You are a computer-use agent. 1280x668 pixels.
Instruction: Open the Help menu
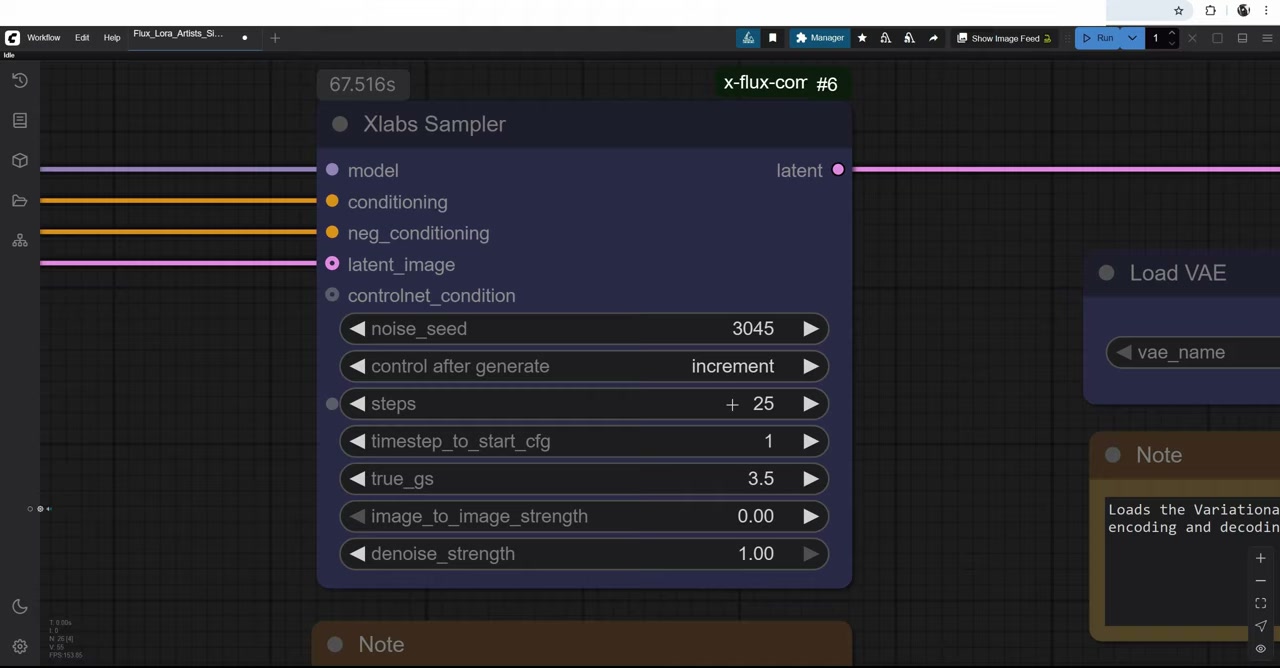(112, 38)
